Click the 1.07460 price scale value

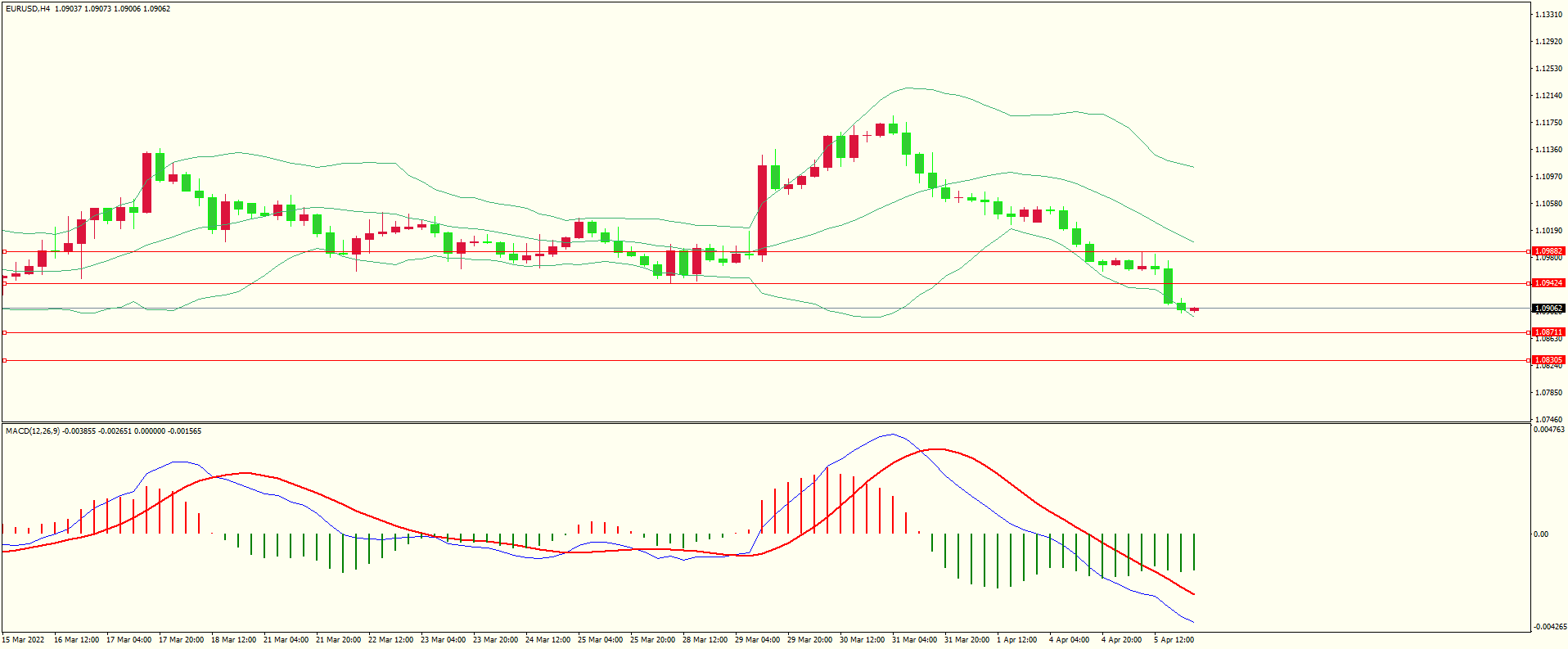click(x=1548, y=419)
